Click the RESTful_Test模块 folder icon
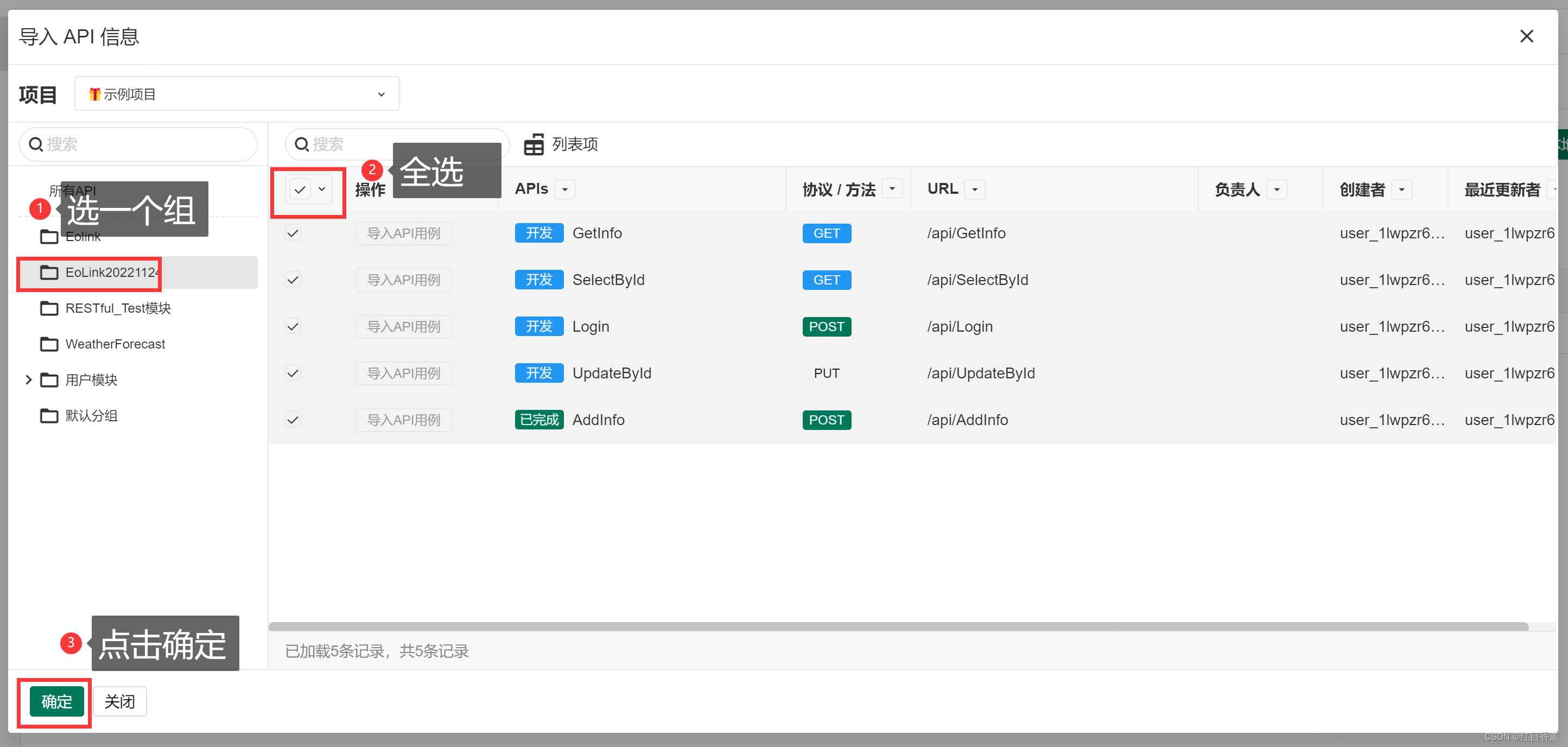The height and width of the screenshot is (747, 1568). (49, 308)
